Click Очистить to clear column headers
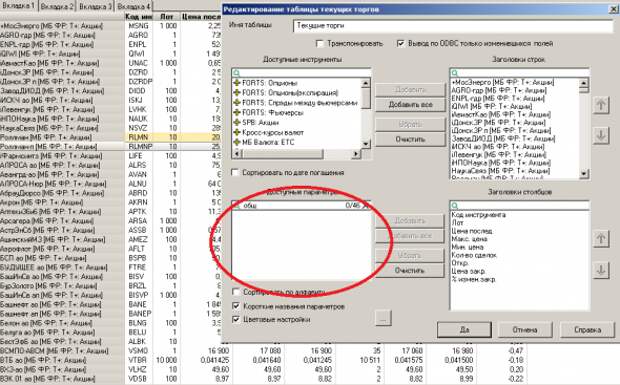Image resolution: width=620 pixels, height=385 pixels. 409,270
